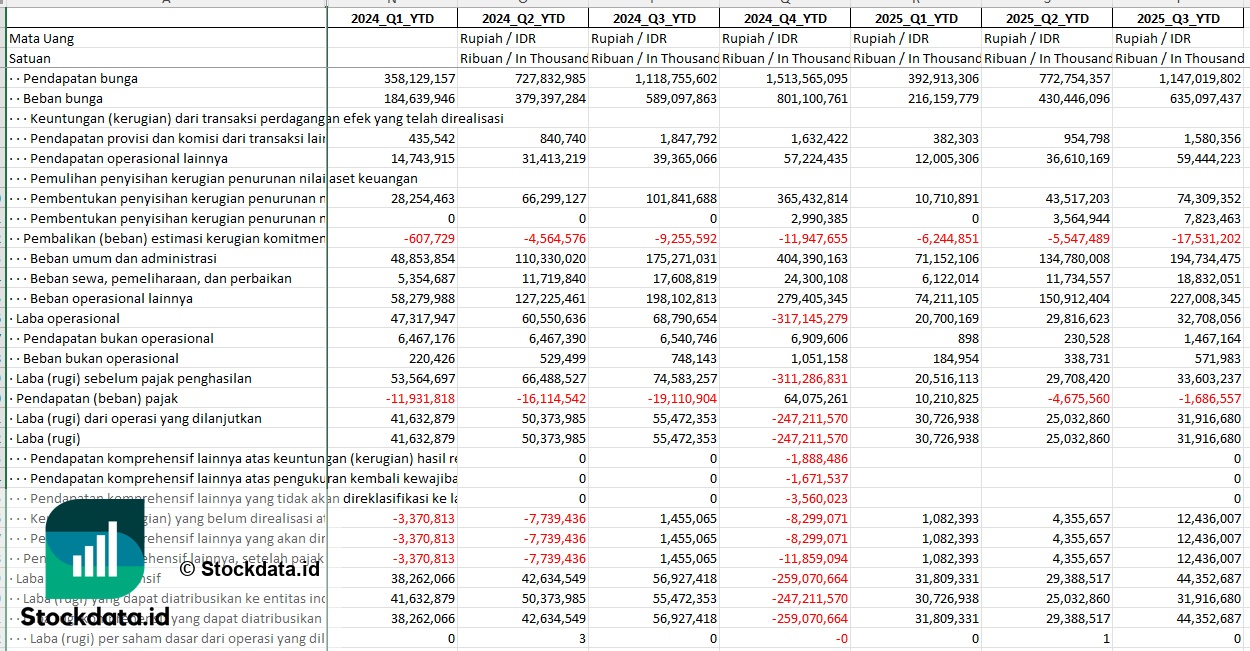Select cell value 2,990,385
The height and width of the screenshot is (651, 1250).
819,218
